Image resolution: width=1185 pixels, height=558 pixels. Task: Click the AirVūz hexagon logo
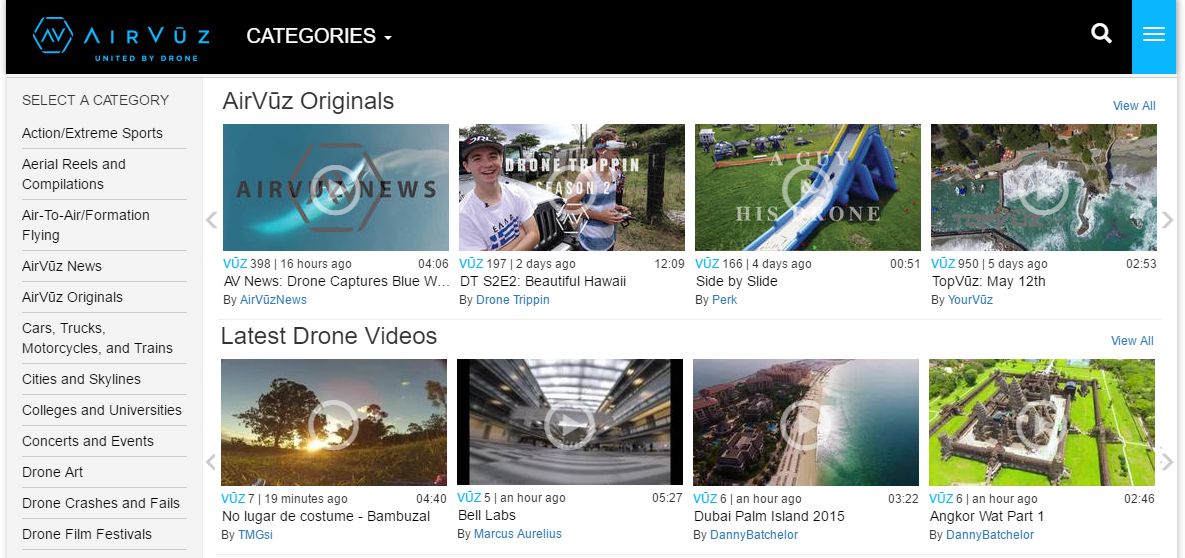pyautogui.click(x=53, y=36)
